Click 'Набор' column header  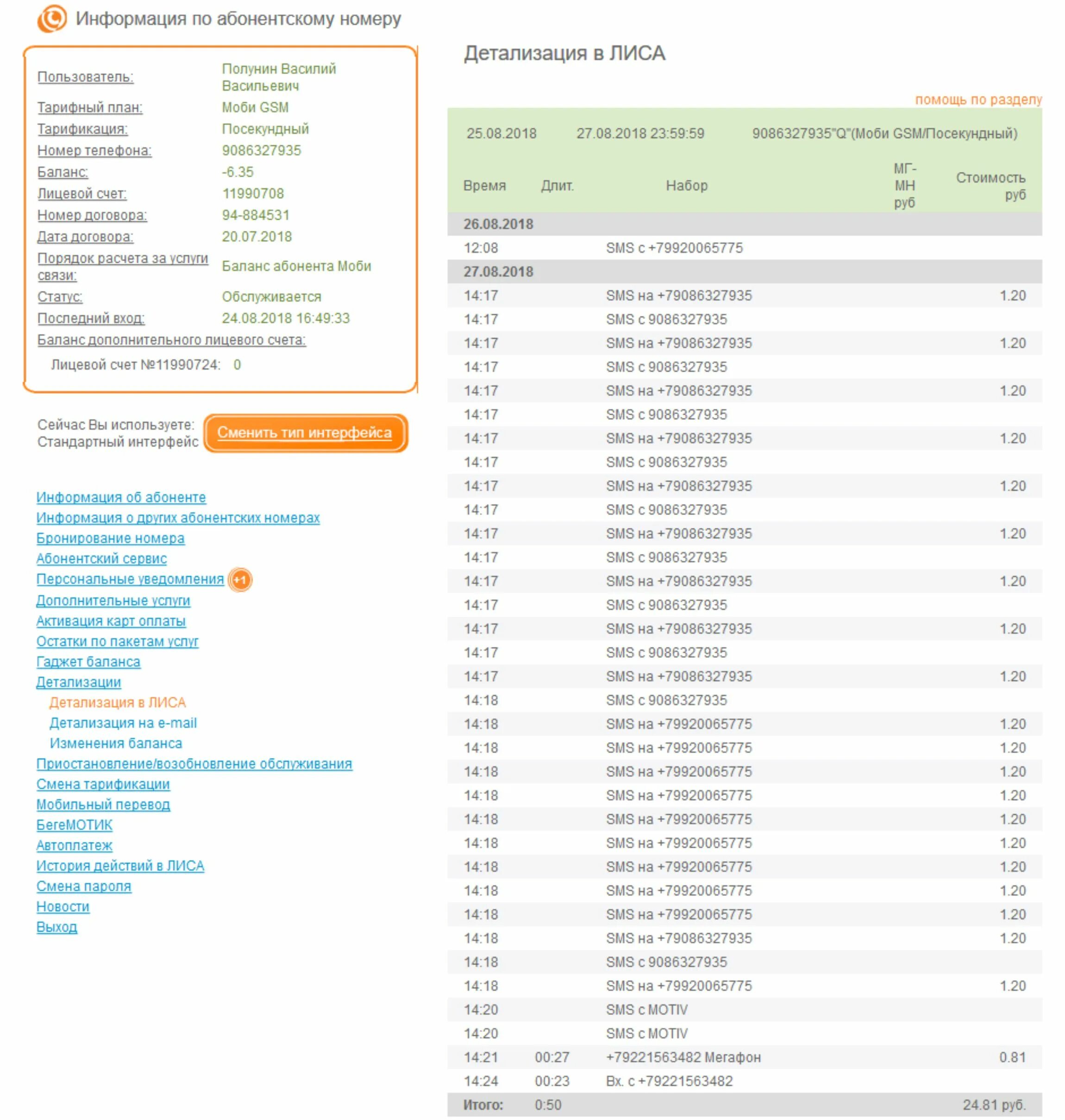point(686,186)
